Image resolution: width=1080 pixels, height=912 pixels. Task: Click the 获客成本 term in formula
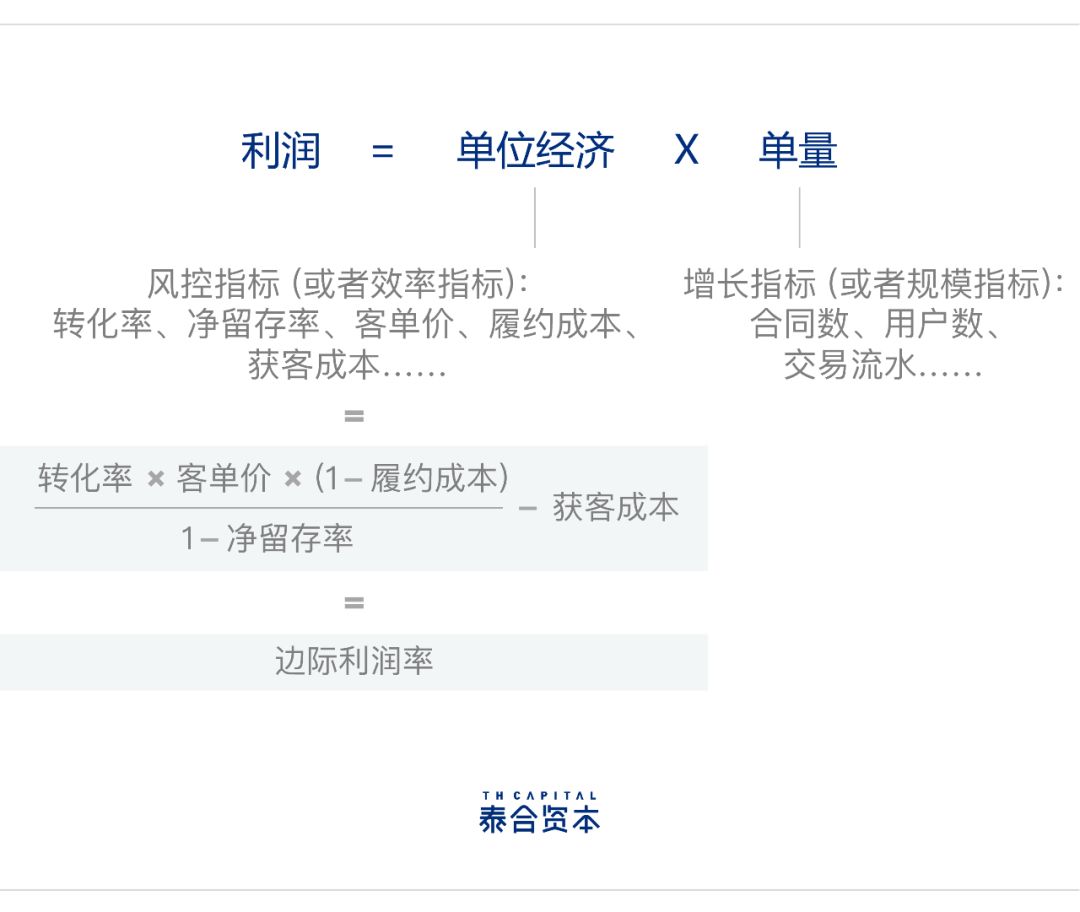[616, 508]
